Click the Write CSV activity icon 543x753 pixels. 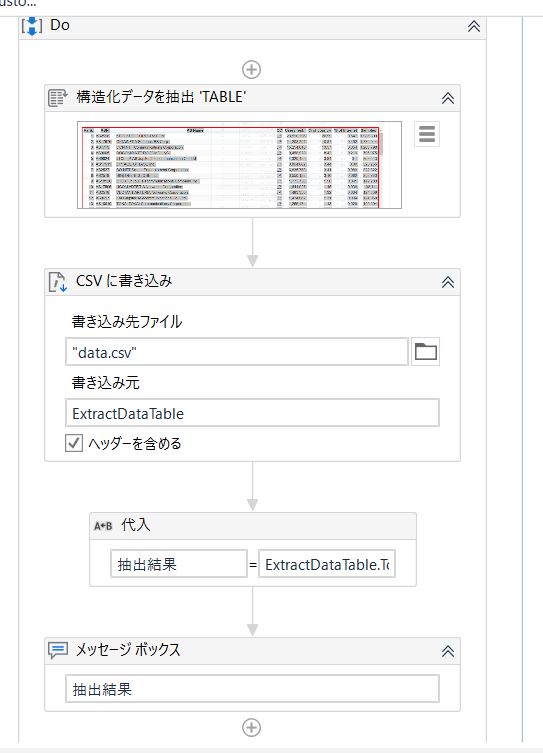[x=58, y=282]
